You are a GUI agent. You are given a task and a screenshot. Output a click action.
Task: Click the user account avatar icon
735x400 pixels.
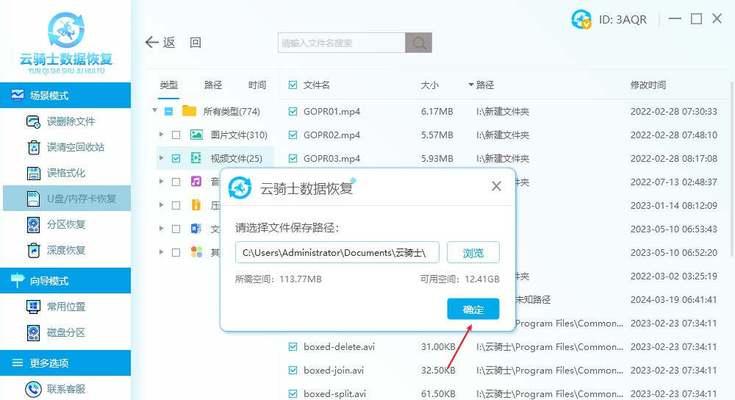tap(581, 20)
